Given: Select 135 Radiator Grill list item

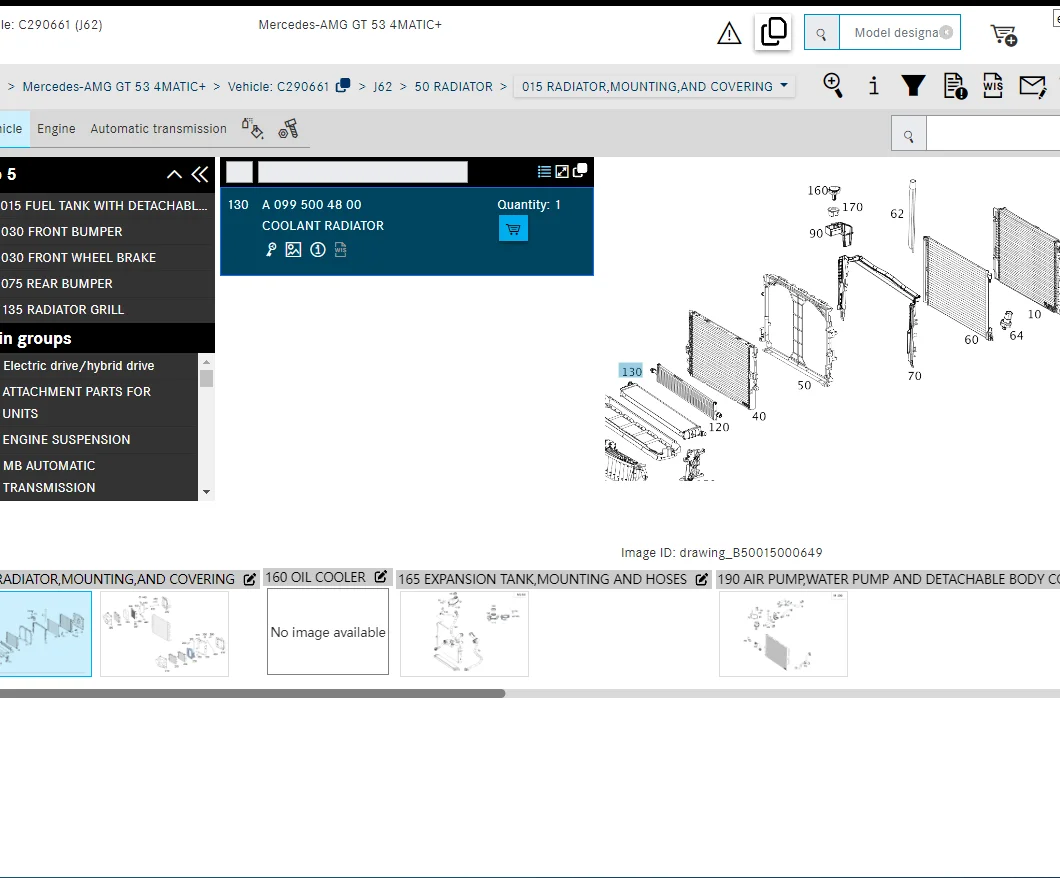Looking at the screenshot, I should coord(105,310).
